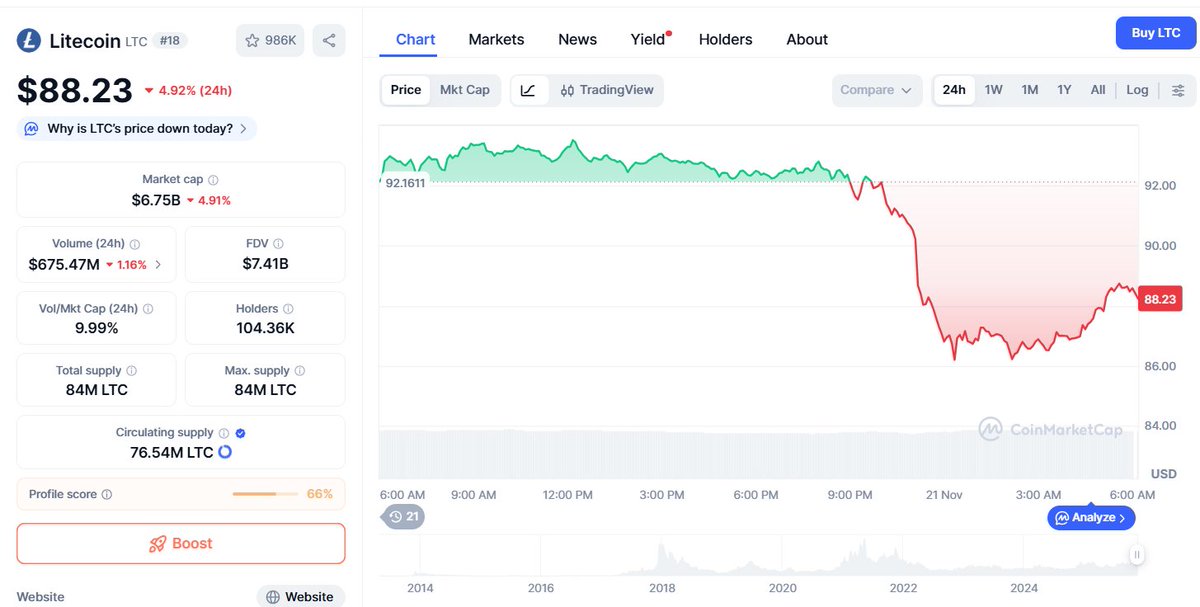Switch to the Markets tab
1200x607 pixels.
tap(496, 39)
